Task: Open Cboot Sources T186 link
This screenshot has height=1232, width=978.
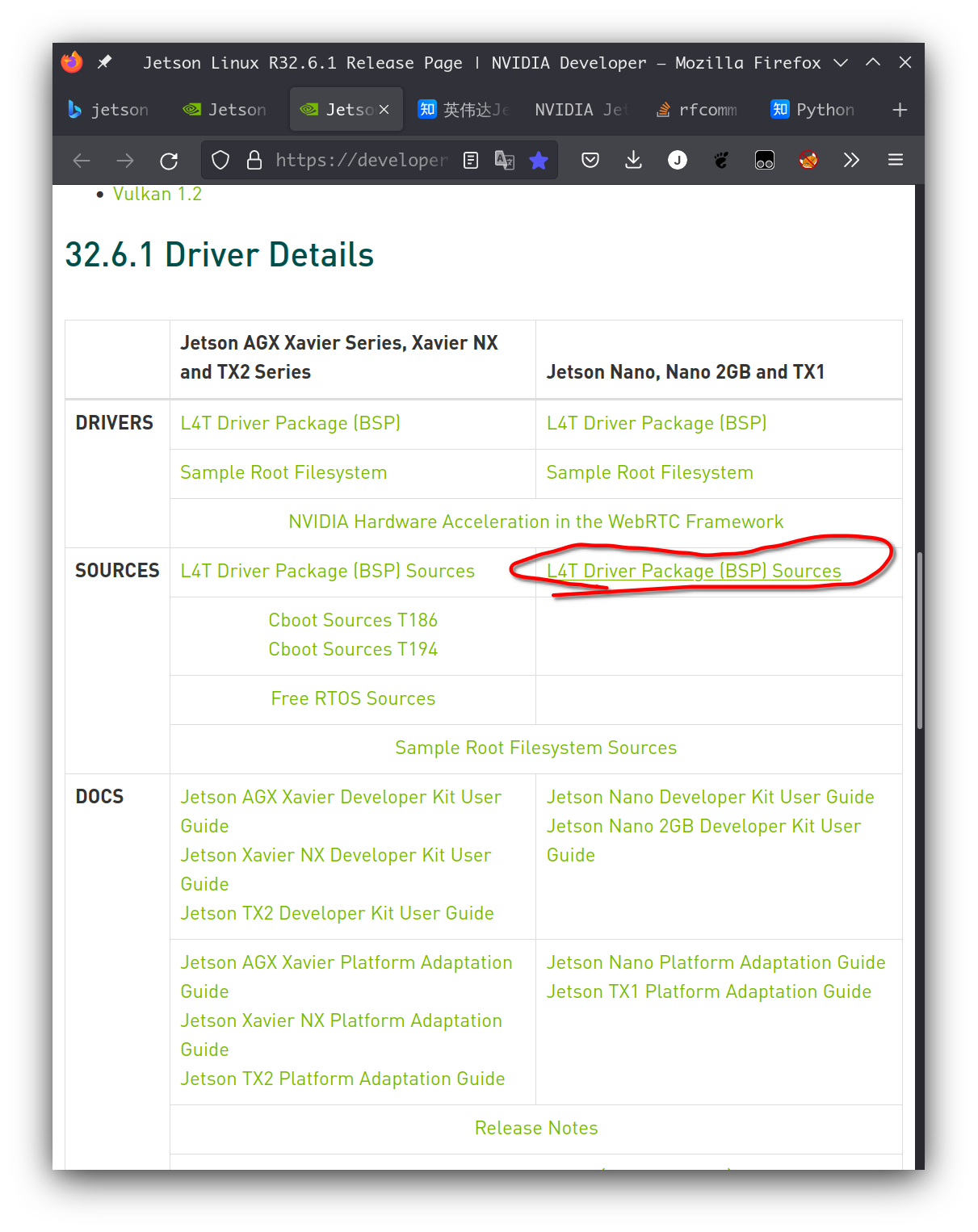Action: point(353,621)
